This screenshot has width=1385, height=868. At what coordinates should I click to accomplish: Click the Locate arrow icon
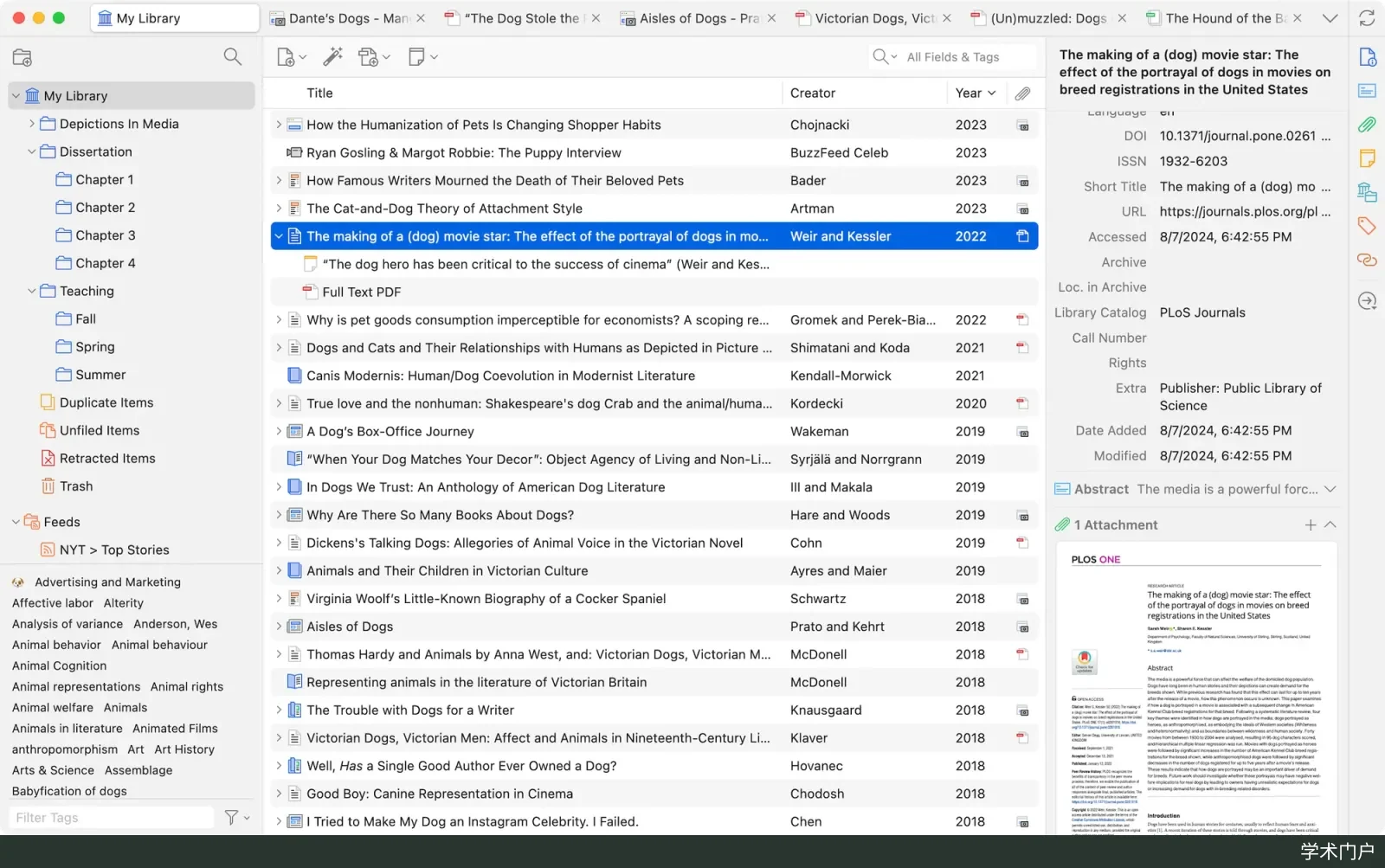tap(1367, 301)
